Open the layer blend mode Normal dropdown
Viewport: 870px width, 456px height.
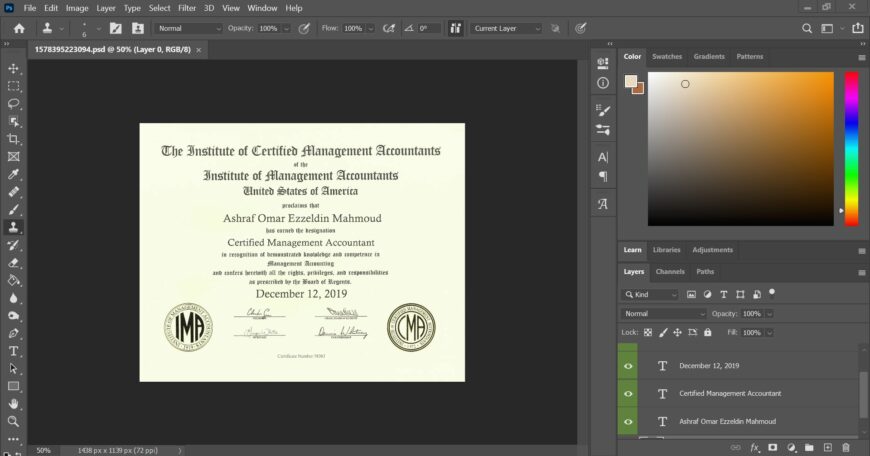coord(663,314)
